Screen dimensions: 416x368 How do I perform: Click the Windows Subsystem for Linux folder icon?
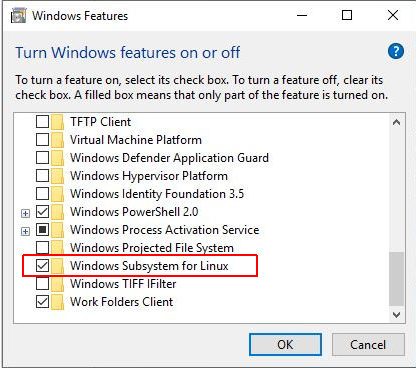(58, 266)
